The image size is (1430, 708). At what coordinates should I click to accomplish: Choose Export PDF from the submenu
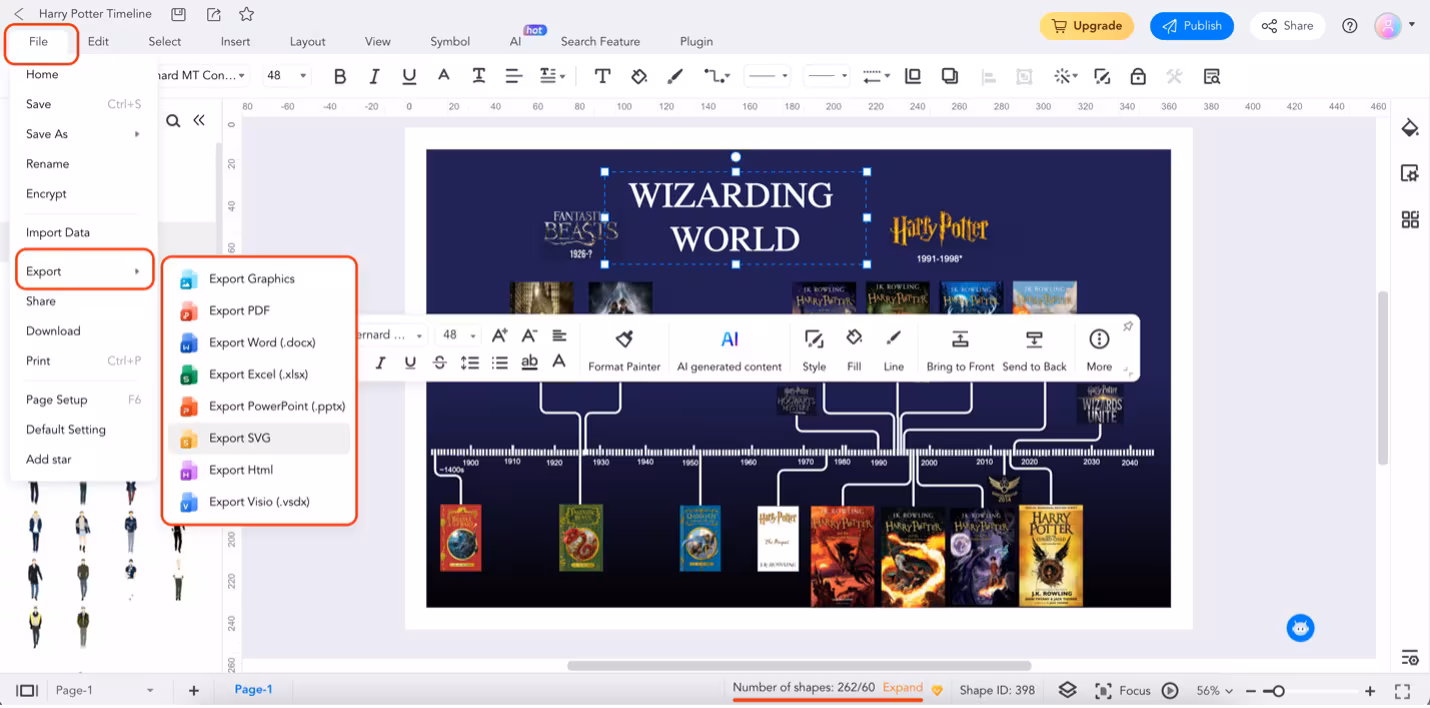click(x=260, y=311)
